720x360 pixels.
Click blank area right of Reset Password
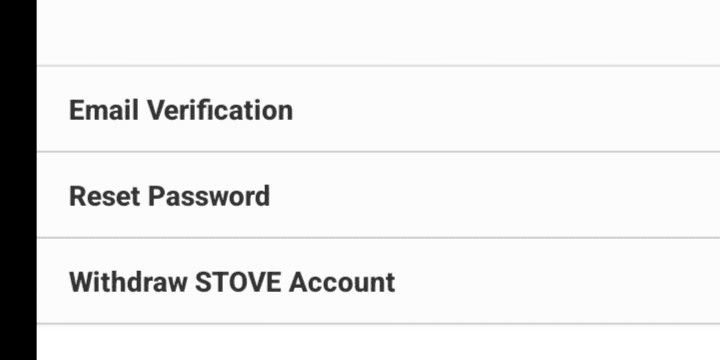pos(496,195)
